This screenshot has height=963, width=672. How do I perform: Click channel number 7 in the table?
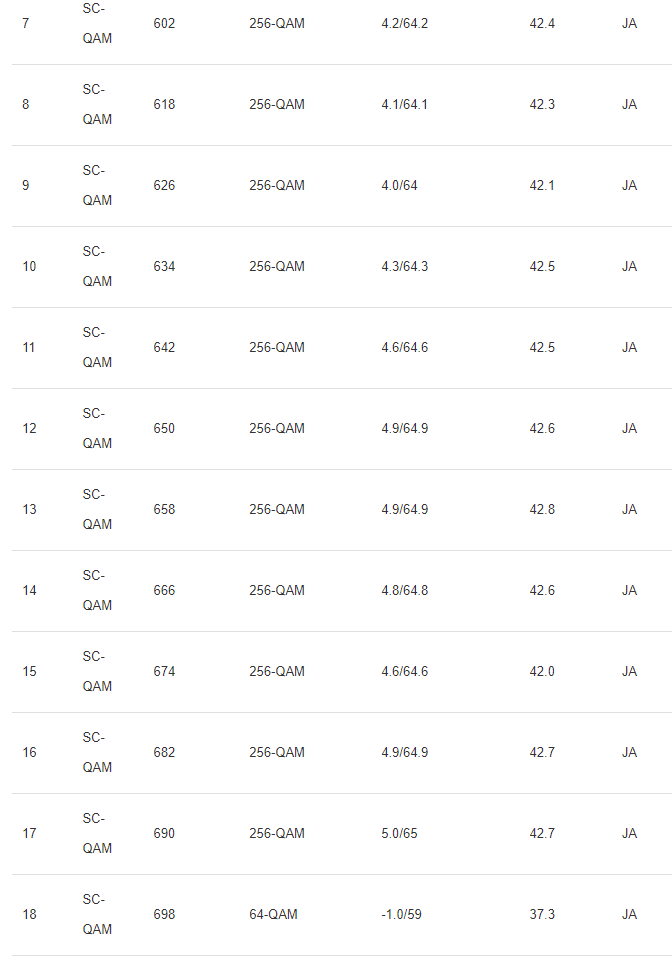tap(25, 23)
